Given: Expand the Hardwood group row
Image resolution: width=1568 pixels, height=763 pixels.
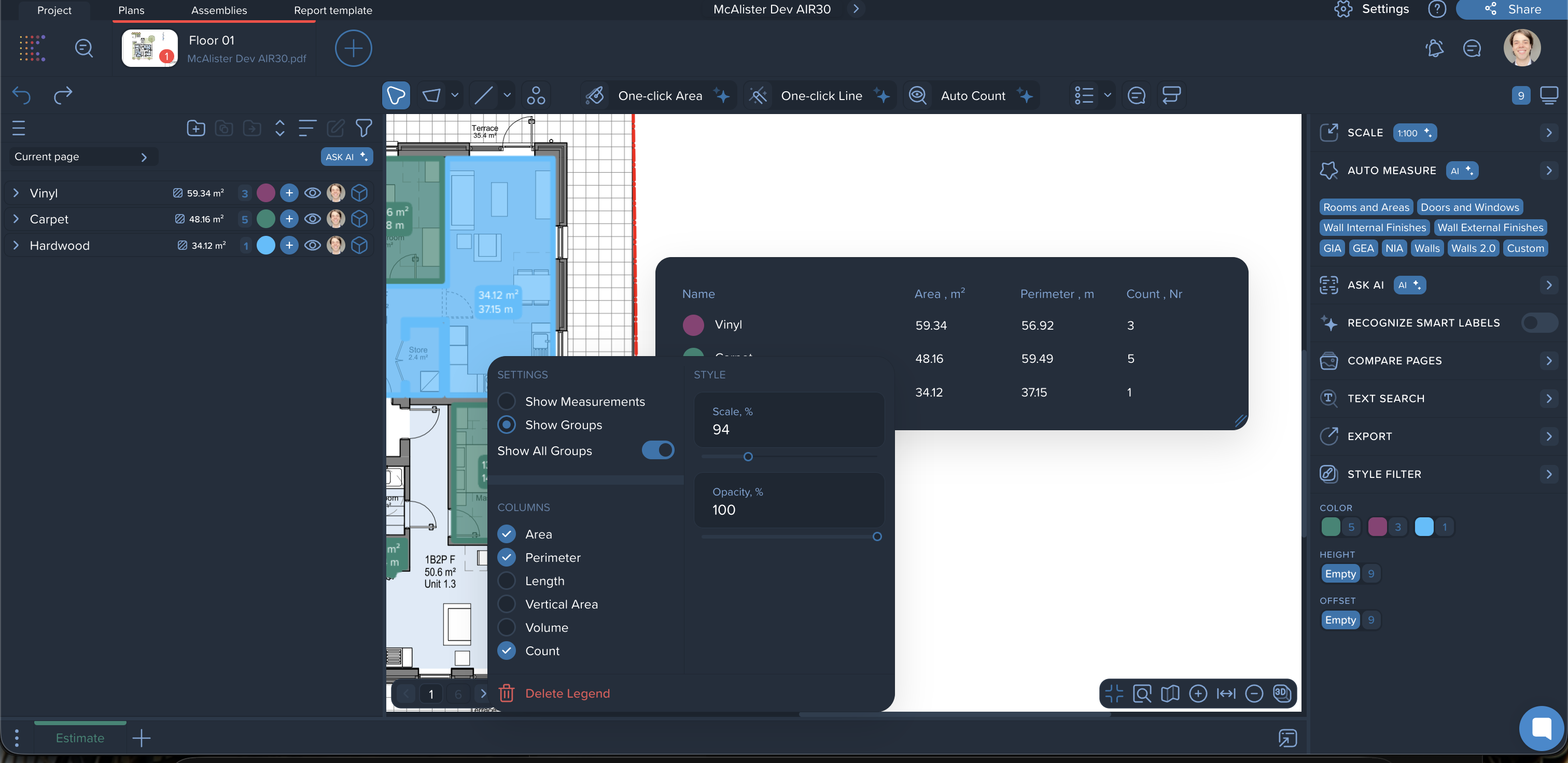Looking at the screenshot, I should click(x=17, y=245).
